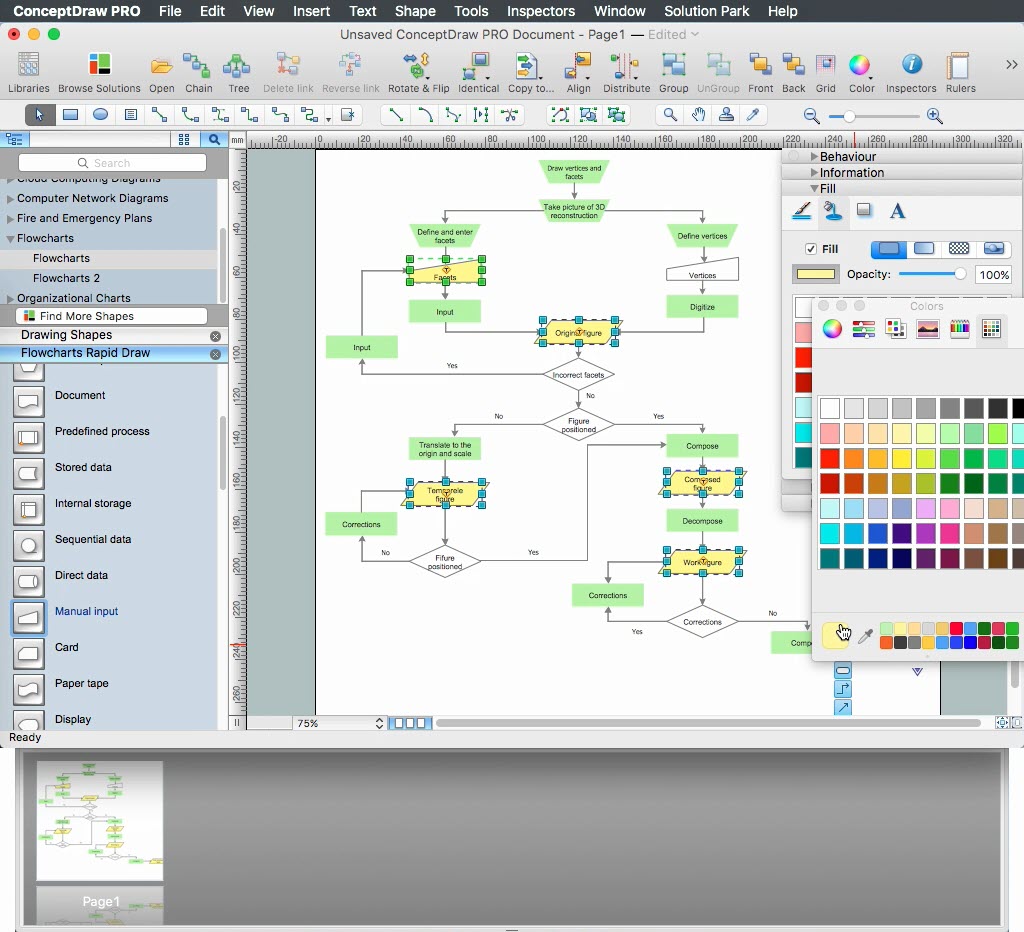Screen dimensions: 1024x932
Task: Select Manual input shape in library
Action: (x=86, y=611)
